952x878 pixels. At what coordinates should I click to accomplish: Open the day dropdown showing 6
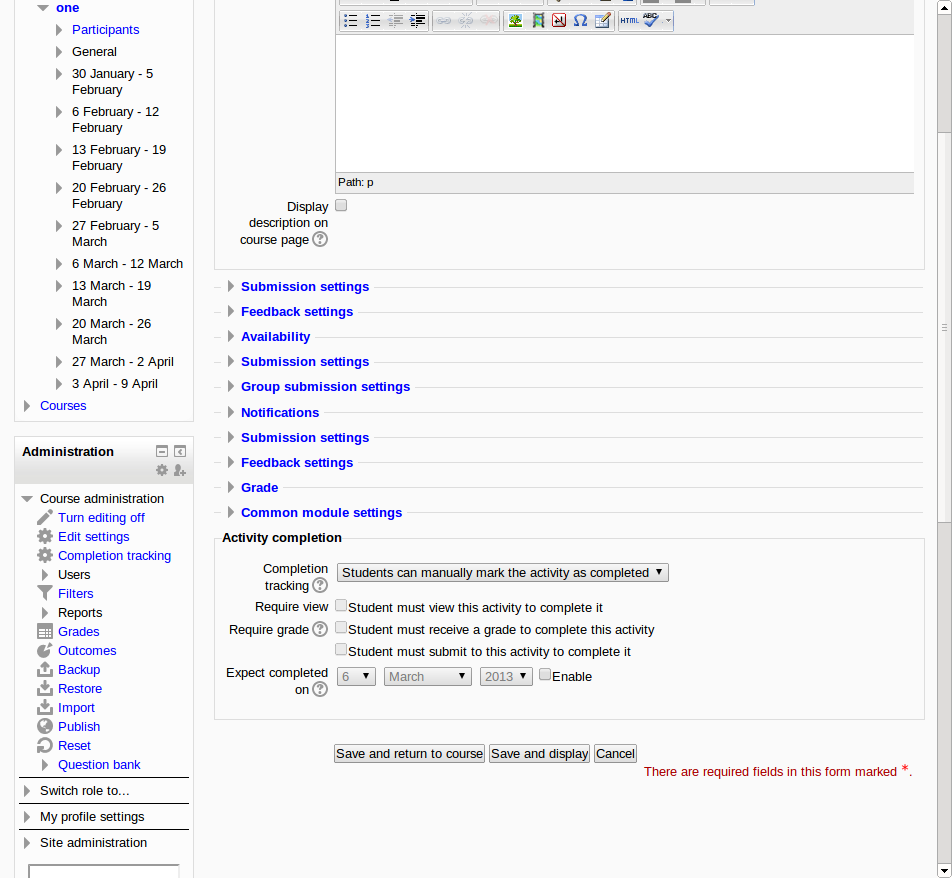356,676
